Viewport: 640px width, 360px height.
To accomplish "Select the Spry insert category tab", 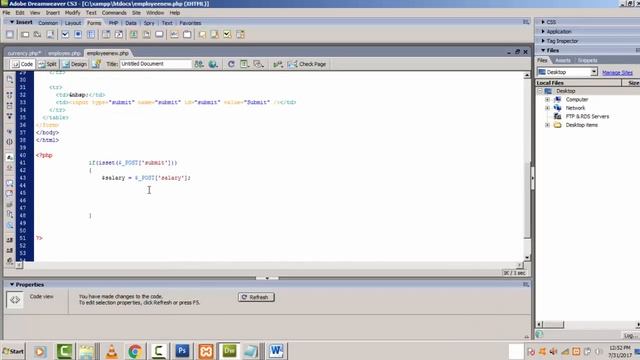I will 149,23.
